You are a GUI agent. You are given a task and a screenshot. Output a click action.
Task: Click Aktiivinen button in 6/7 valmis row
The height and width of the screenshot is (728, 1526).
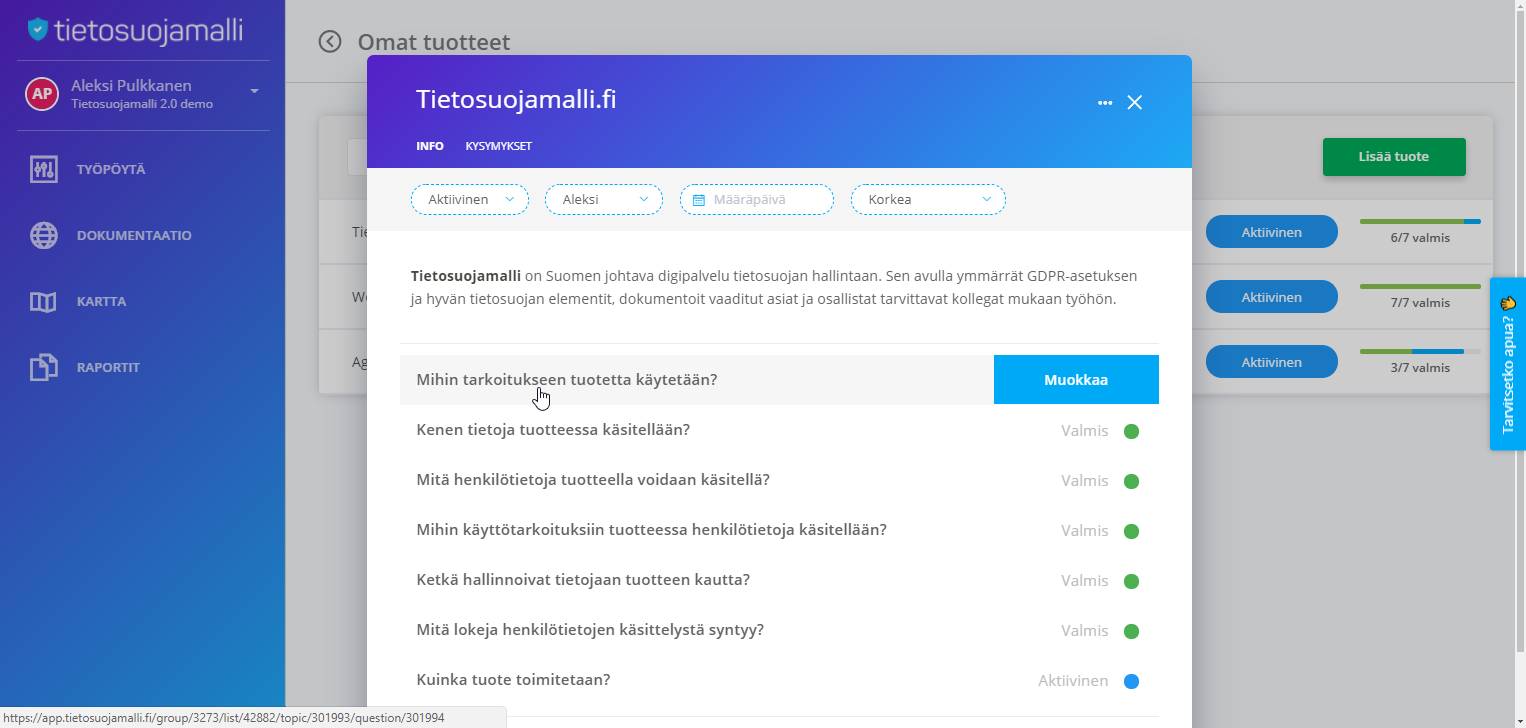pos(1272,232)
